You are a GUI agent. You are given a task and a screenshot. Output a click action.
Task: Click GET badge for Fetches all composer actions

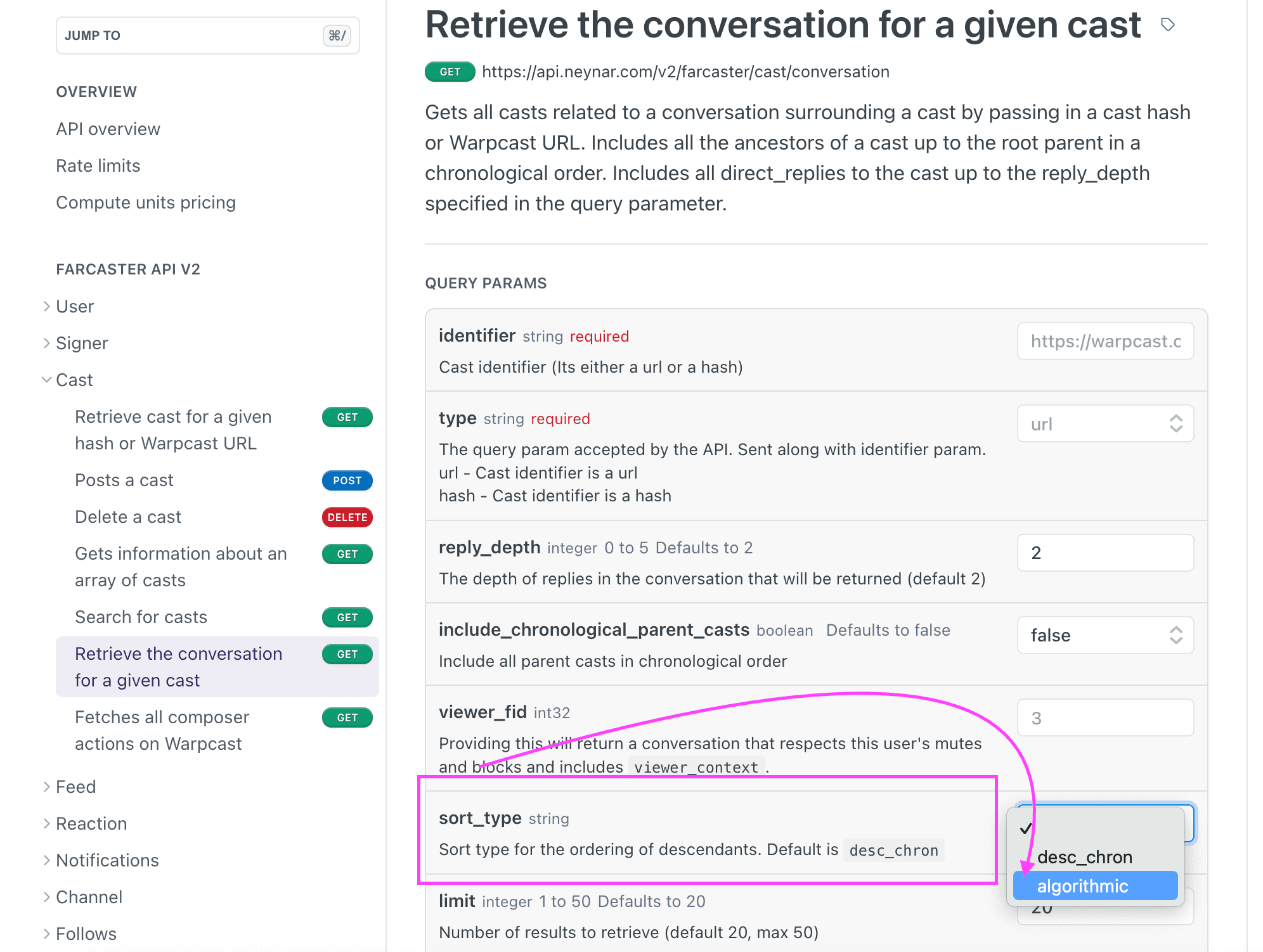(347, 717)
